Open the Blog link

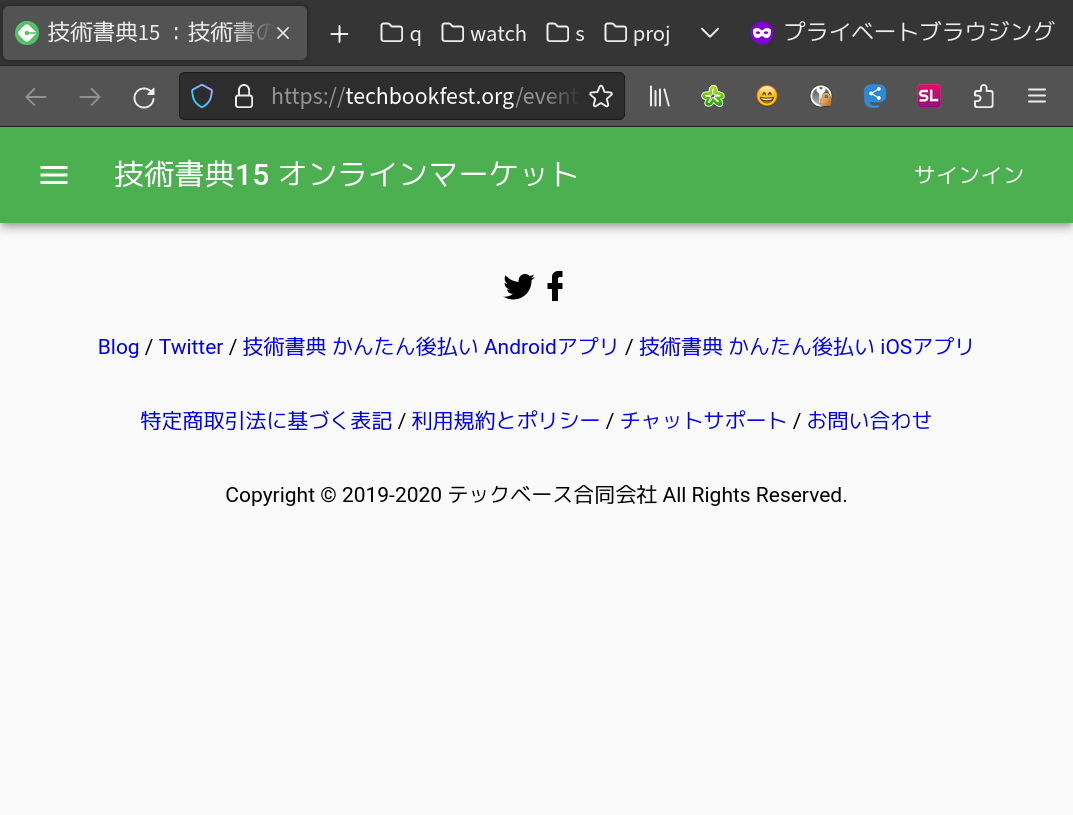click(x=118, y=347)
